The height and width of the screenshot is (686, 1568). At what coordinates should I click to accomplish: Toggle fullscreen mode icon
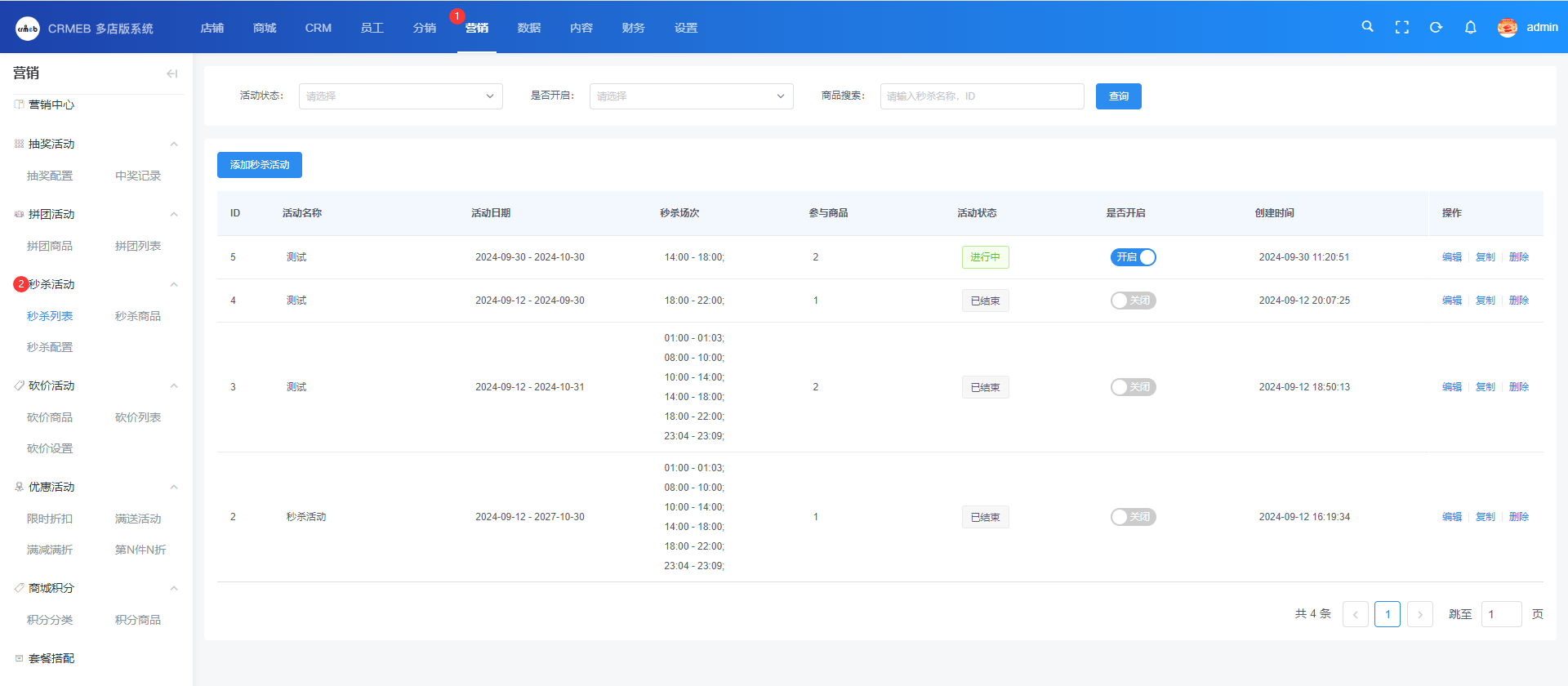point(1401,27)
